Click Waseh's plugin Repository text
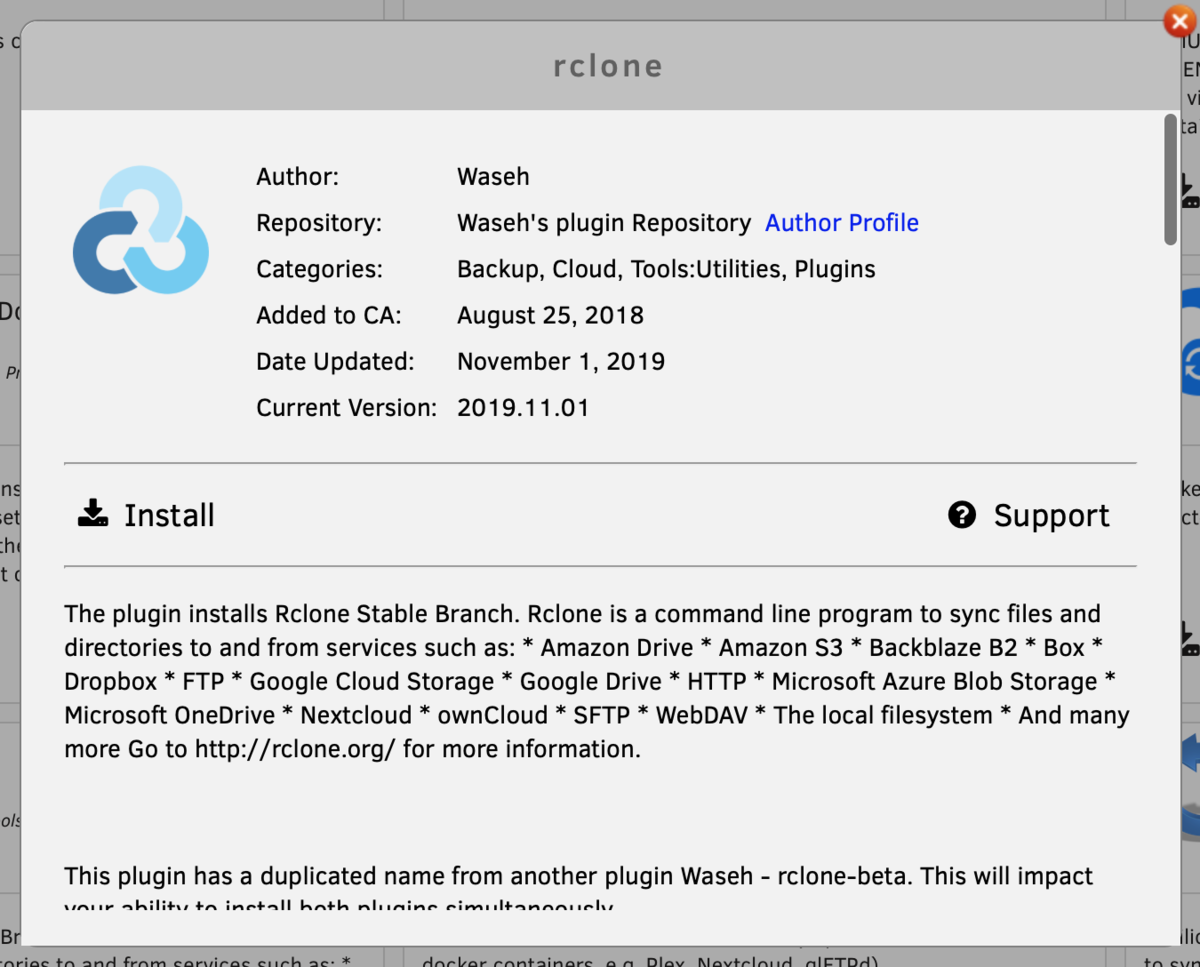The image size is (1200, 967). [604, 223]
